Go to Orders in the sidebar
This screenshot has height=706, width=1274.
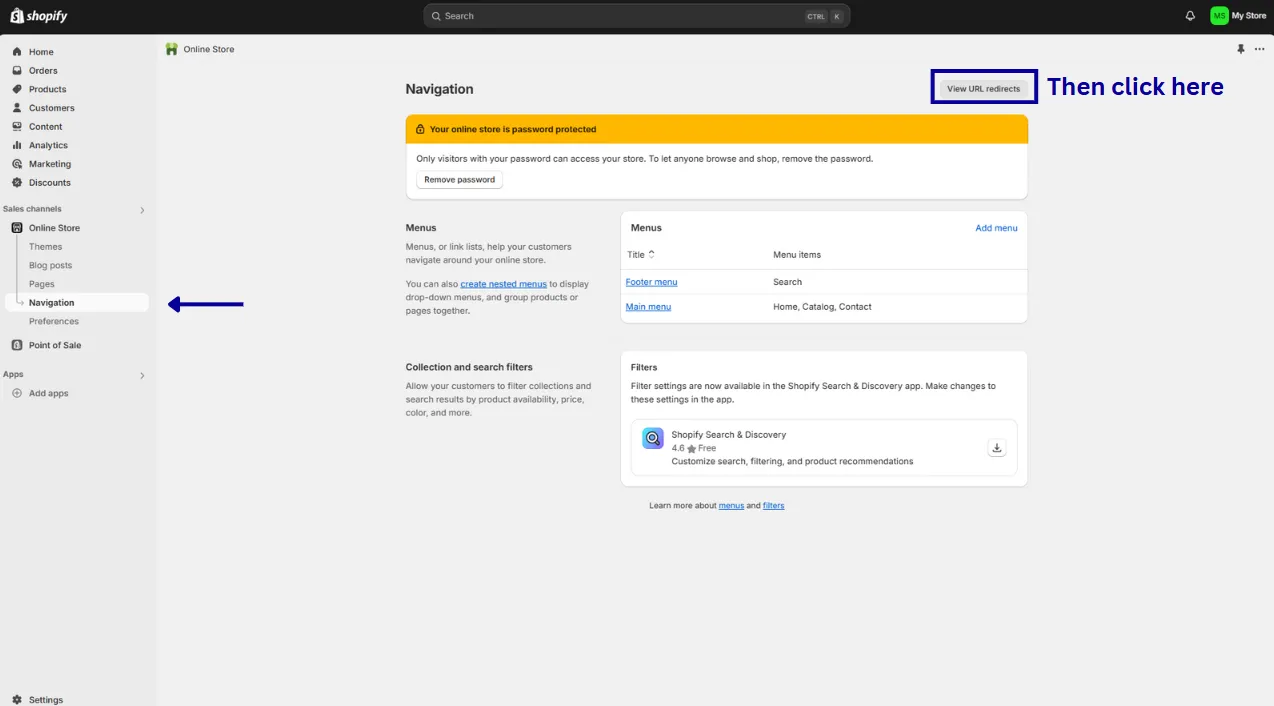(x=43, y=71)
